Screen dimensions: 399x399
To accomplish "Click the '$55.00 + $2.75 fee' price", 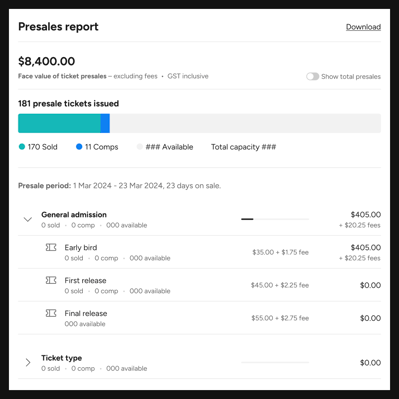I will click(x=280, y=318).
